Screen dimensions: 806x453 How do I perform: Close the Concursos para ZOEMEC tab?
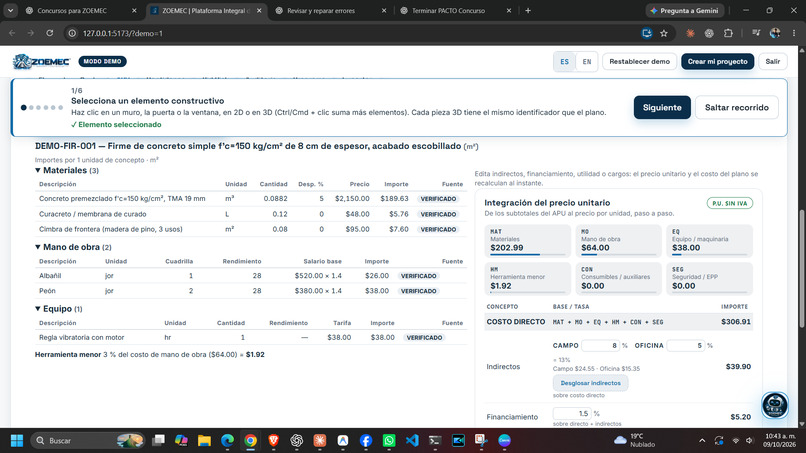click(x=134, y=10)
